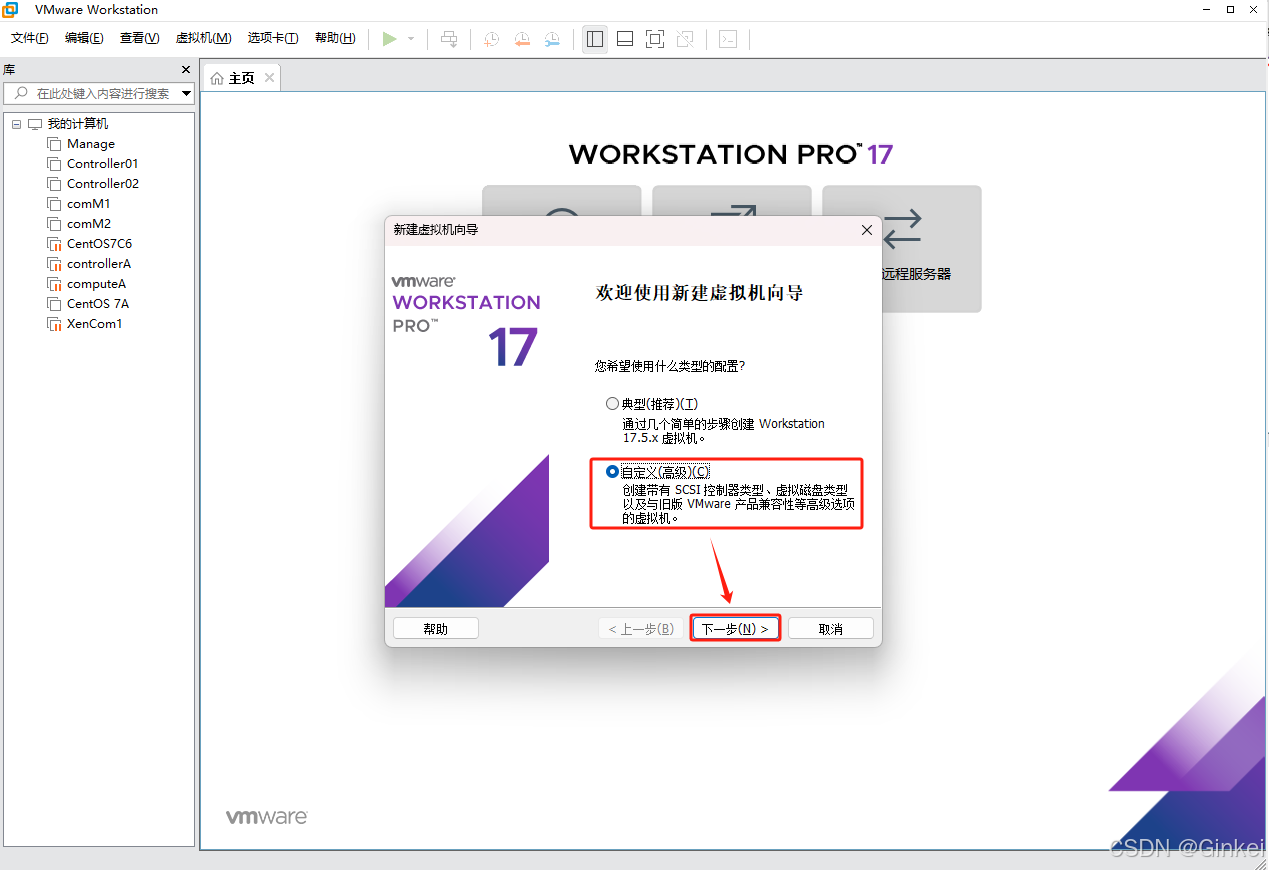This screenshot has height=870, width=1269.
Task: Click the send Ctrl+Alt+Del toolbar icon
Action: pyautogui.click(x=450, y=39)
